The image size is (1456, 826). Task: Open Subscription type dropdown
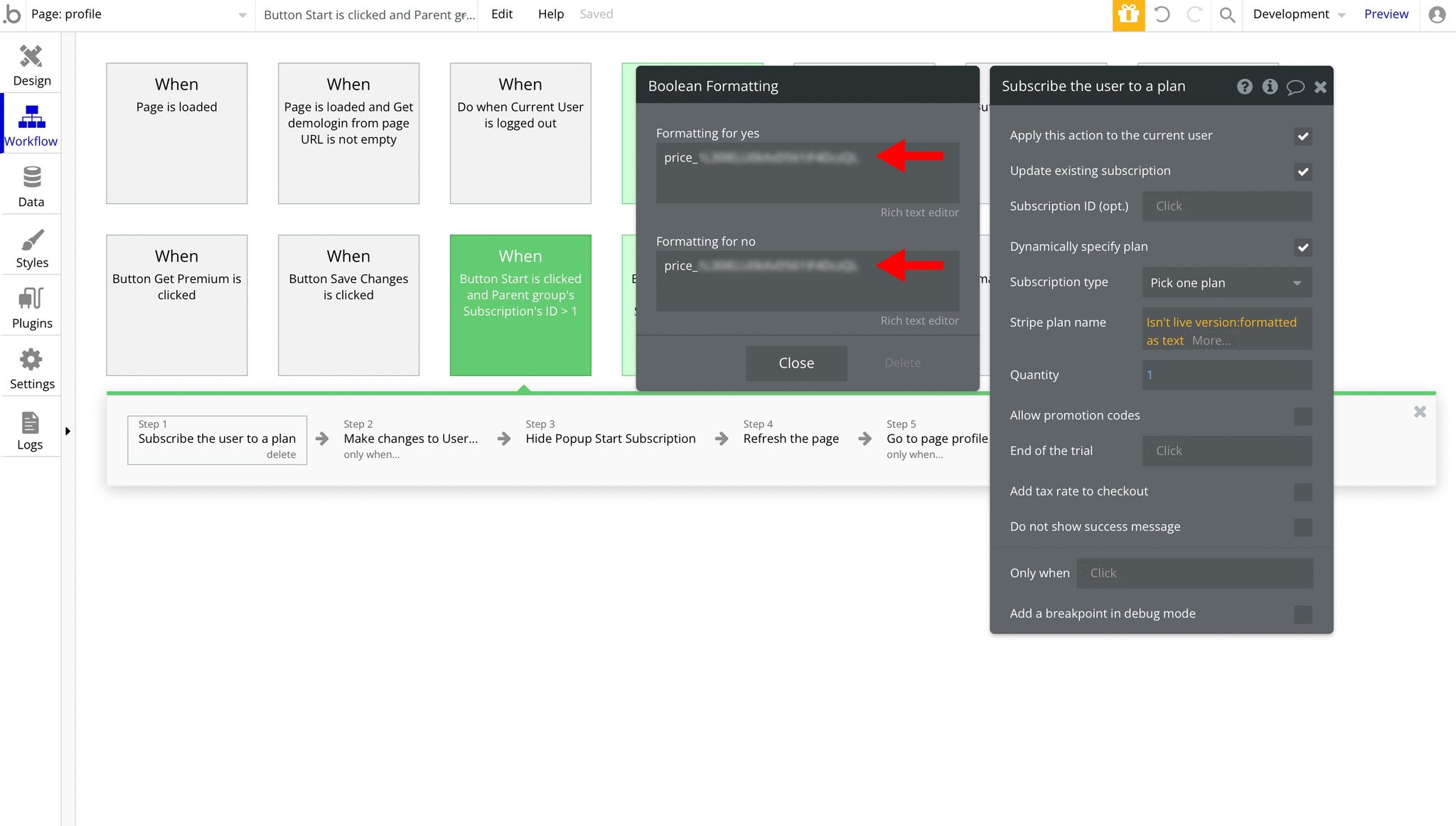(x=1226, y=283)
